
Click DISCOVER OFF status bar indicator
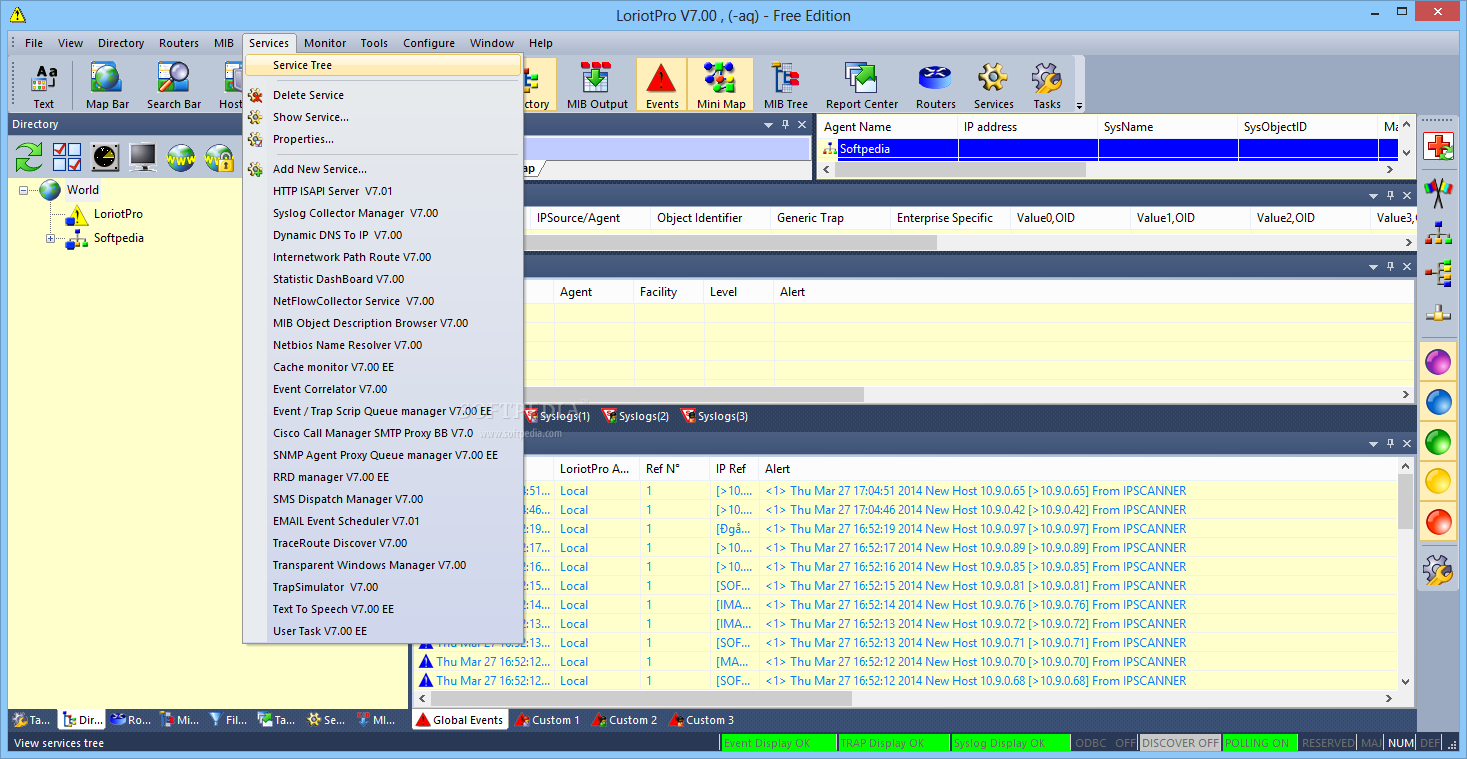(x=1181, y=743)
